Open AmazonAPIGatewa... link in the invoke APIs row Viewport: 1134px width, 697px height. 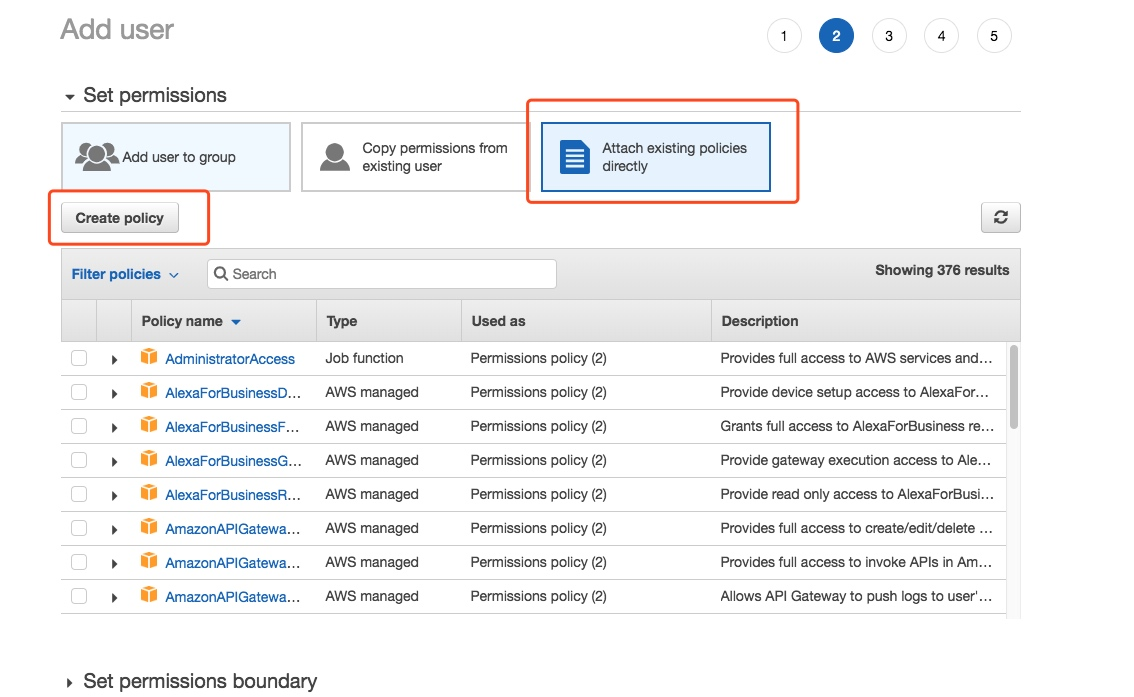click(232, 563)
